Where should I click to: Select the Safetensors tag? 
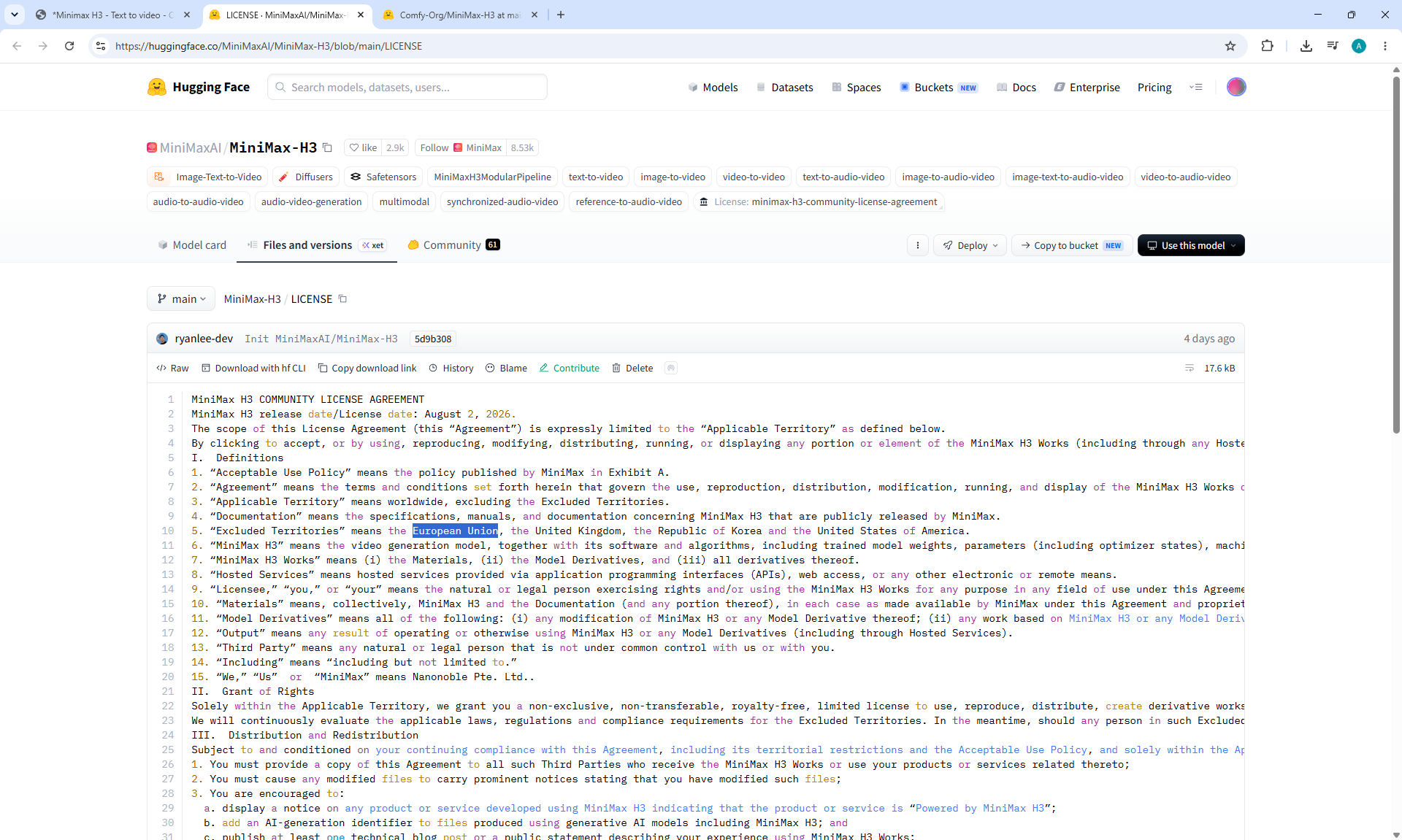click(383, 177)
